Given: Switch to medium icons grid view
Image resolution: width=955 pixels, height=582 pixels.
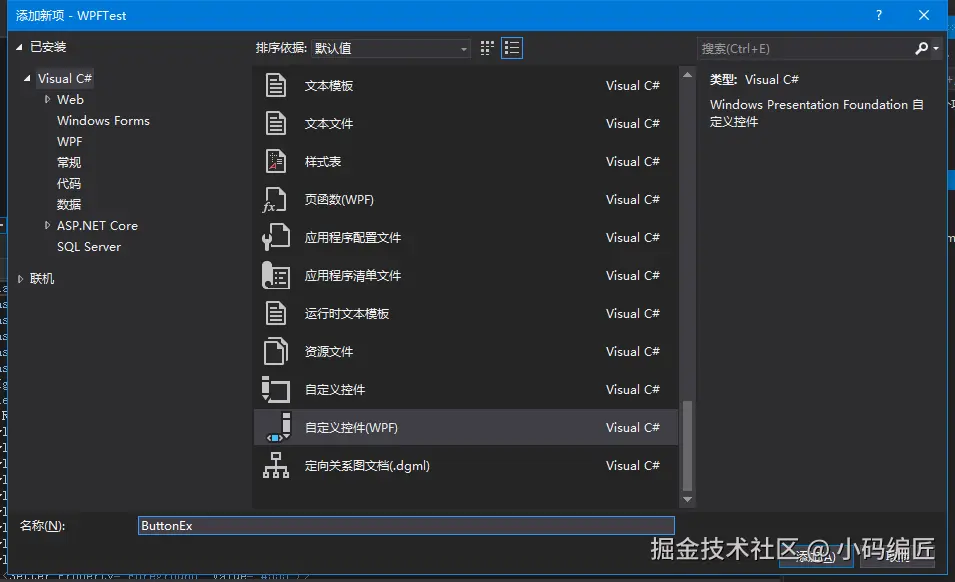Looking at the screenshot, I should (x=487, y=48).
